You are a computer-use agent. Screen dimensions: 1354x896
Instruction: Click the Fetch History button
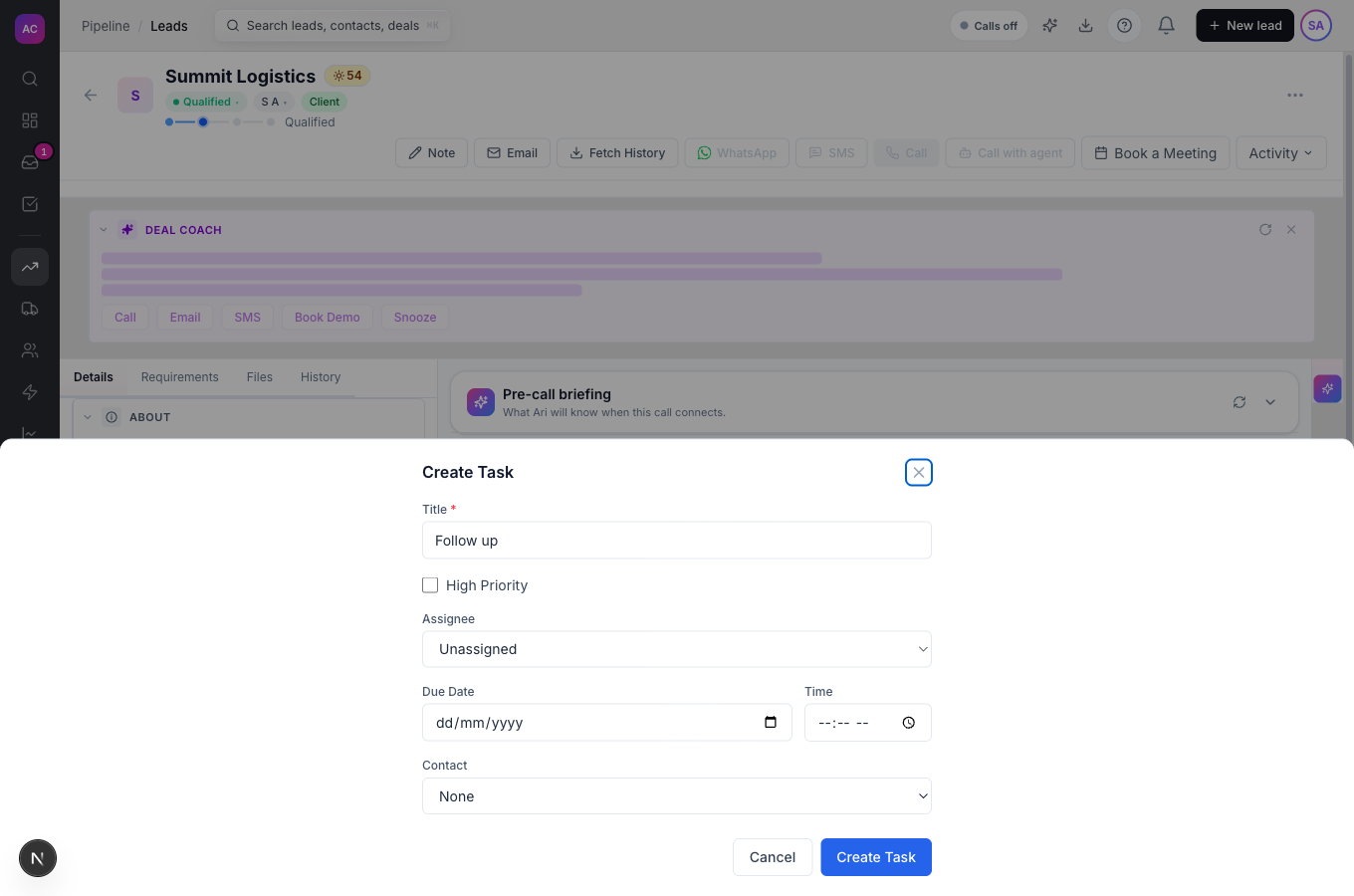tap(617, 153)
